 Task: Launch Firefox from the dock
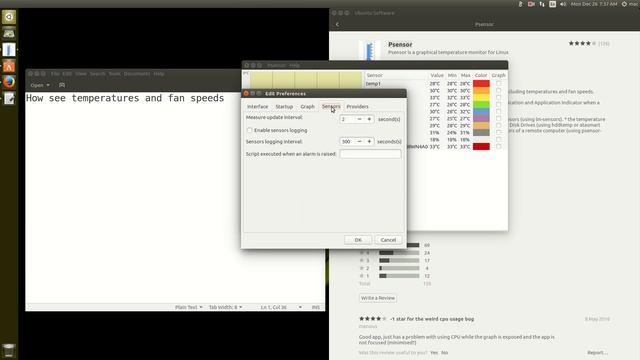[9, 82]
